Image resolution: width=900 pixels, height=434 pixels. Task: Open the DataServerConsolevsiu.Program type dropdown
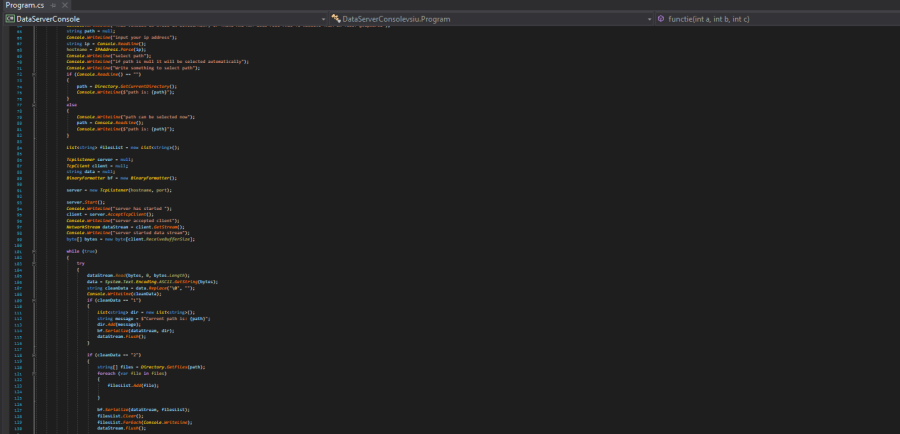click(492, 19)
